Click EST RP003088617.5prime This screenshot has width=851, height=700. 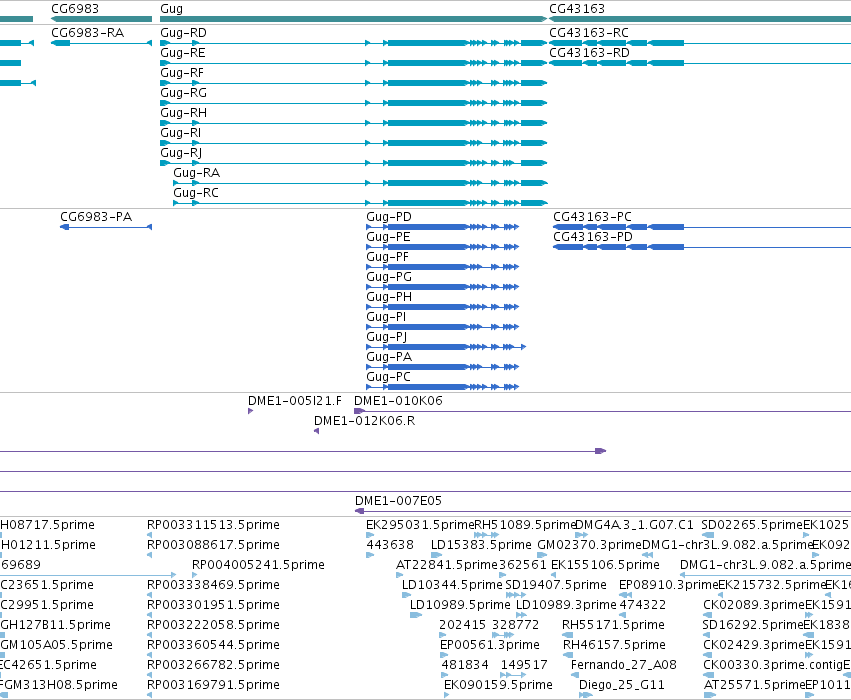213,545
